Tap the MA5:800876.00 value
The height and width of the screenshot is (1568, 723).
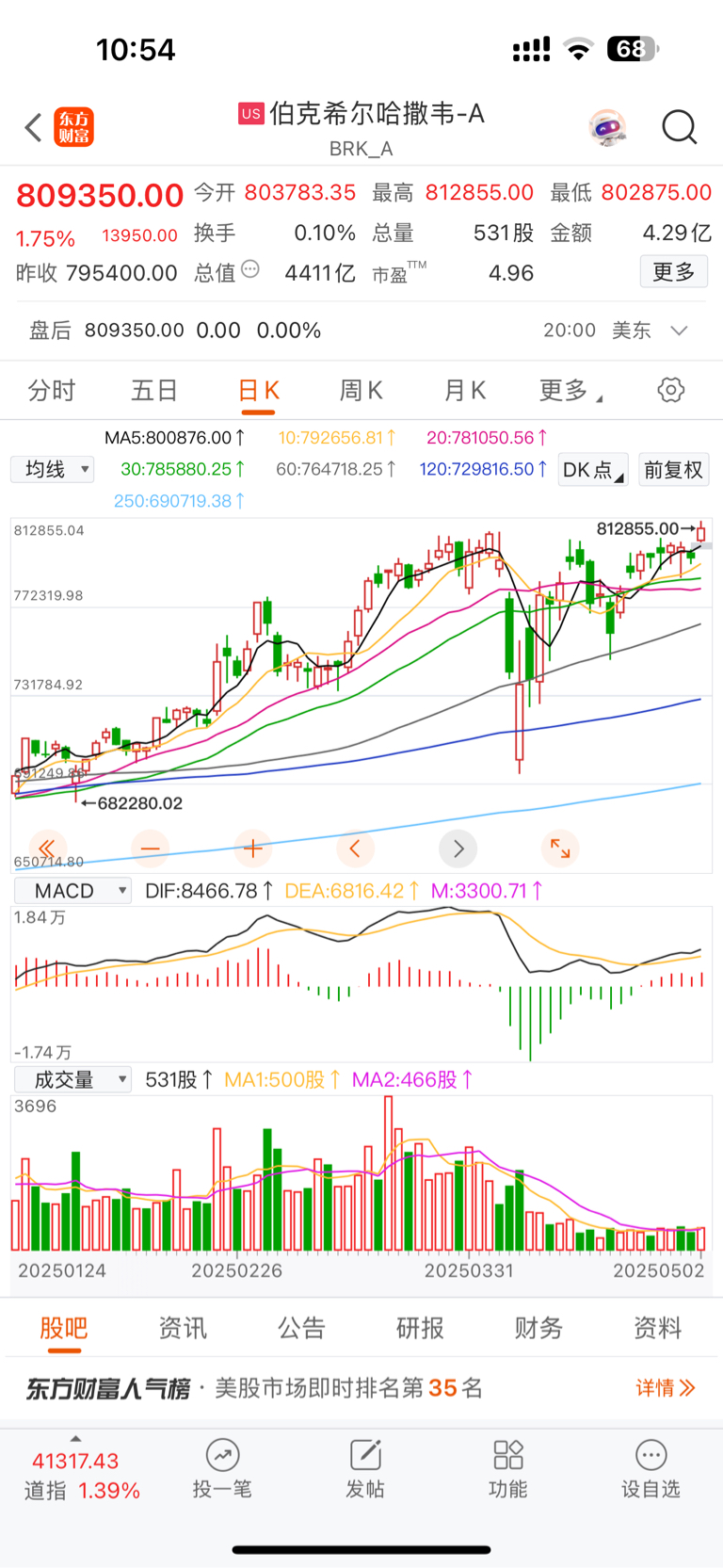pyautogui.click(x=175, y=438)
